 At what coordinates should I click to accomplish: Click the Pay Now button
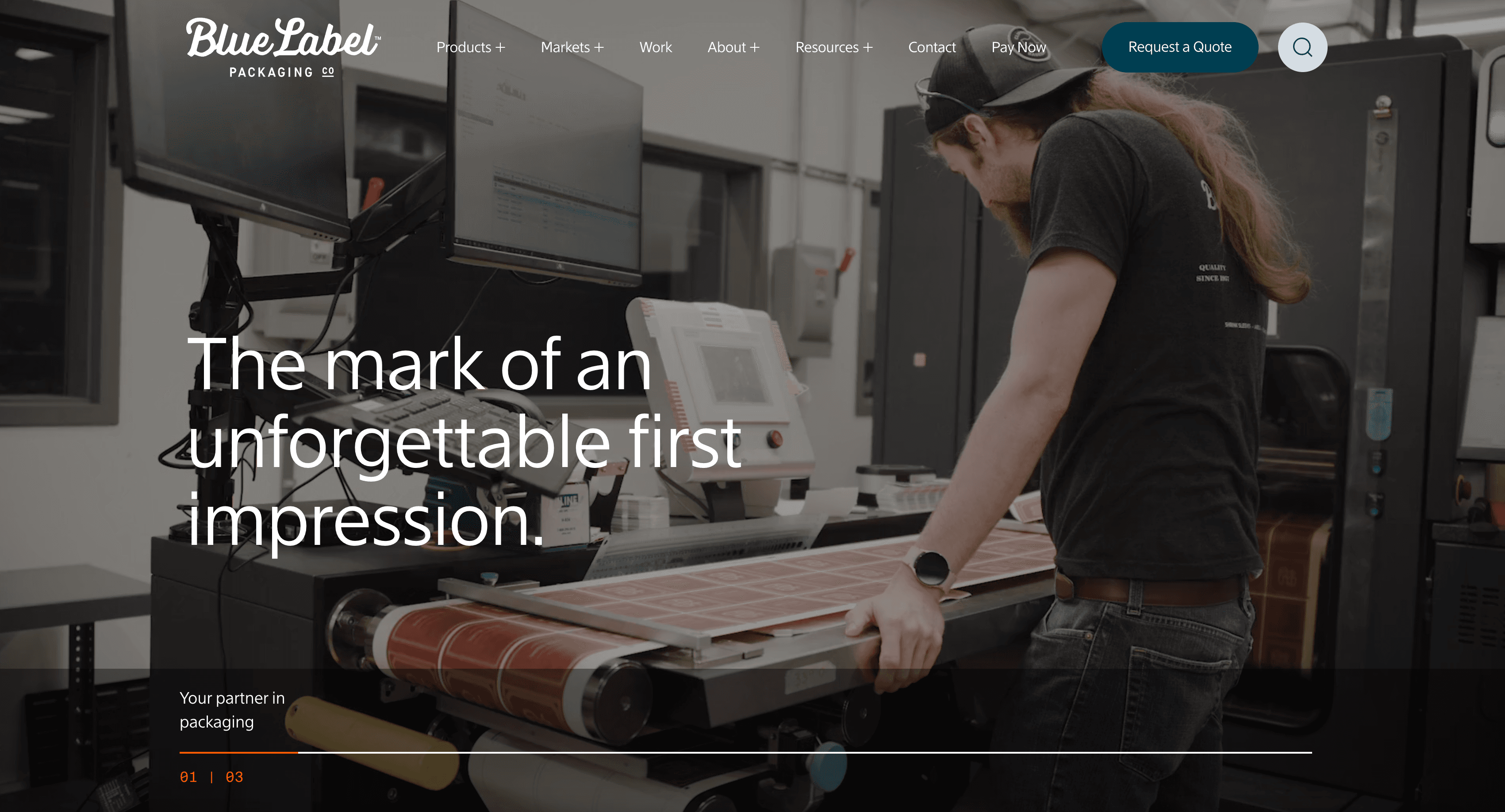tap(1018, 47)
